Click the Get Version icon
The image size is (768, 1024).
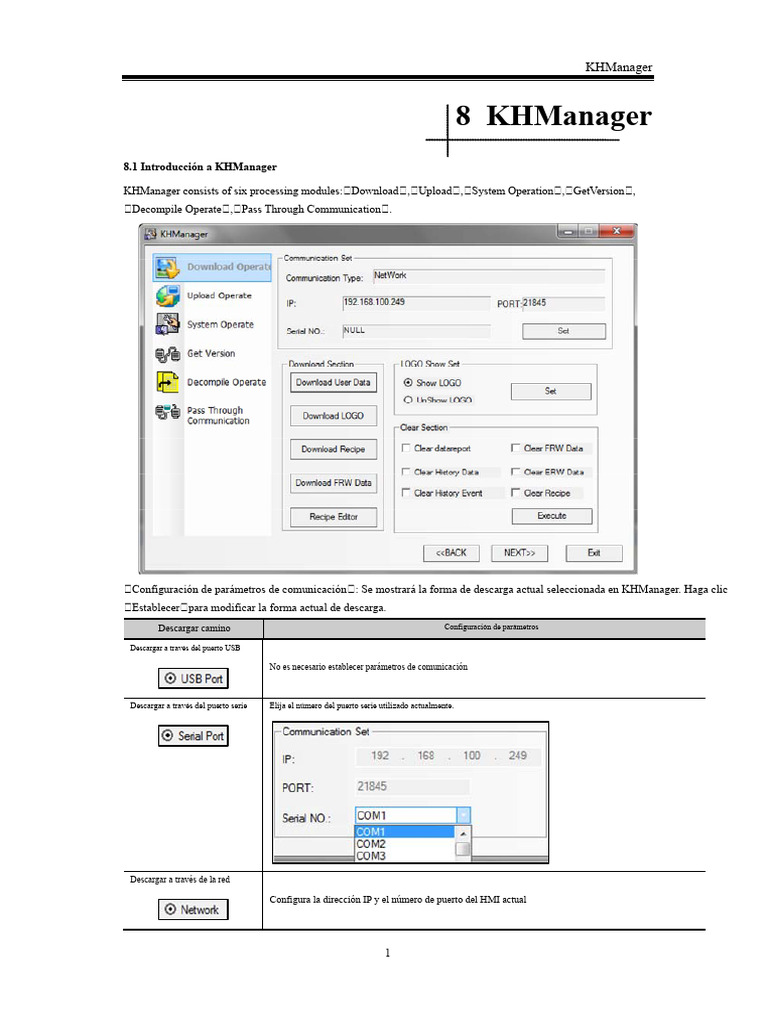pyautogui.click(x=168, y=354)
